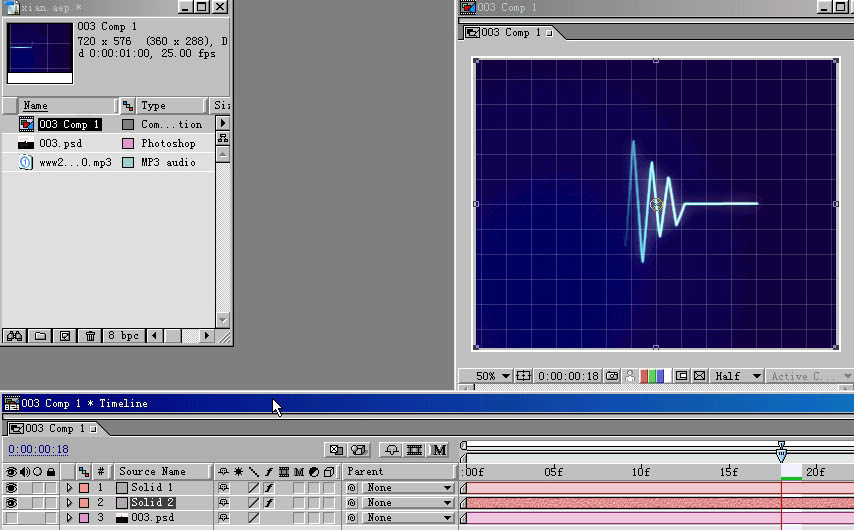Screen dimensions: 854x530
Task: Open the project flowchart view icon
Action: [223, 138]
